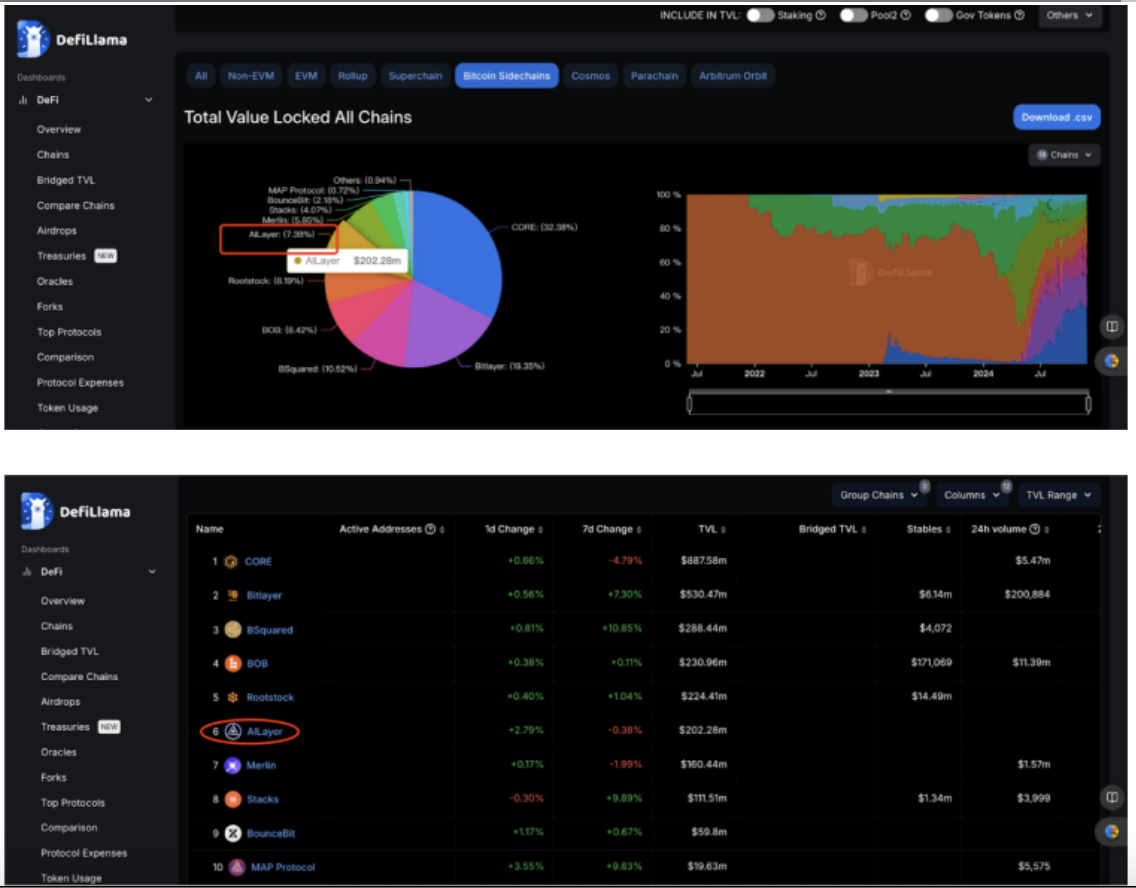This screenshot has height=888, width=1136.
Task: Sort by the 1d Change column arrows
Action: pyautogui.click(x=540, y=529)
